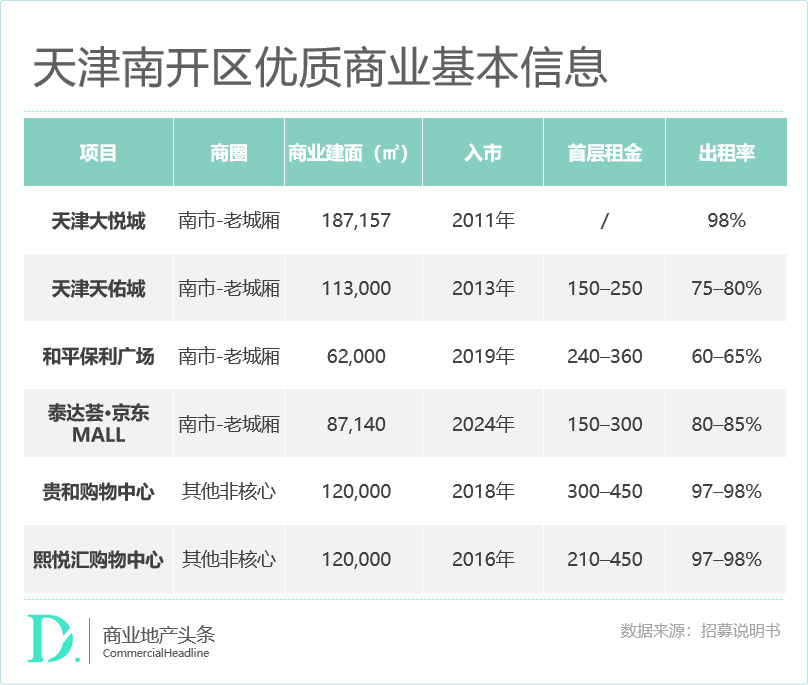
Task: Click 其他非核心 in the 熙悦汇购物中心 row
Action: (x=229, y=559)
